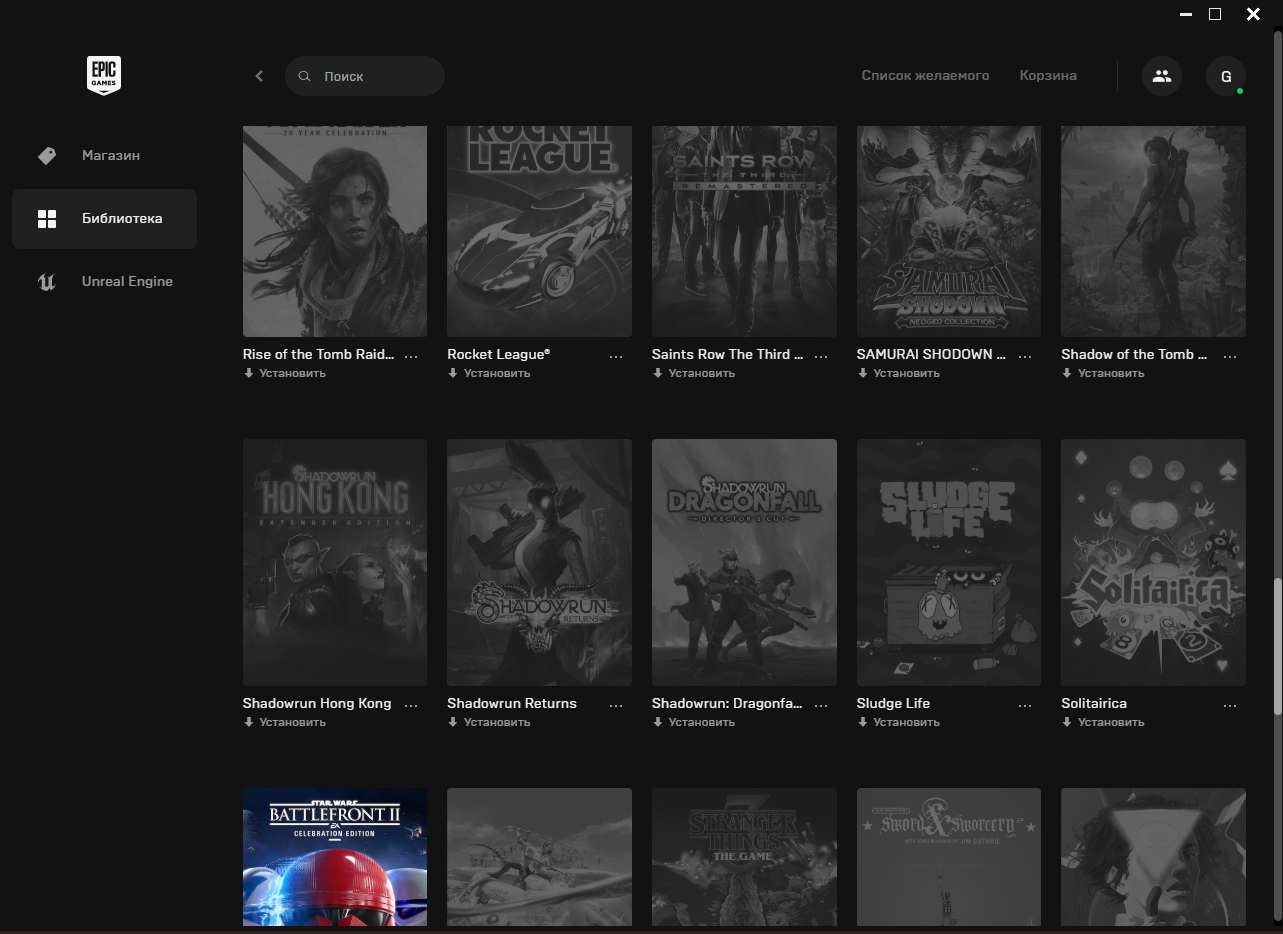This screenshot has width=1283, height=934.
Task: Click the Rocket League title text
Action: point(498,354)
